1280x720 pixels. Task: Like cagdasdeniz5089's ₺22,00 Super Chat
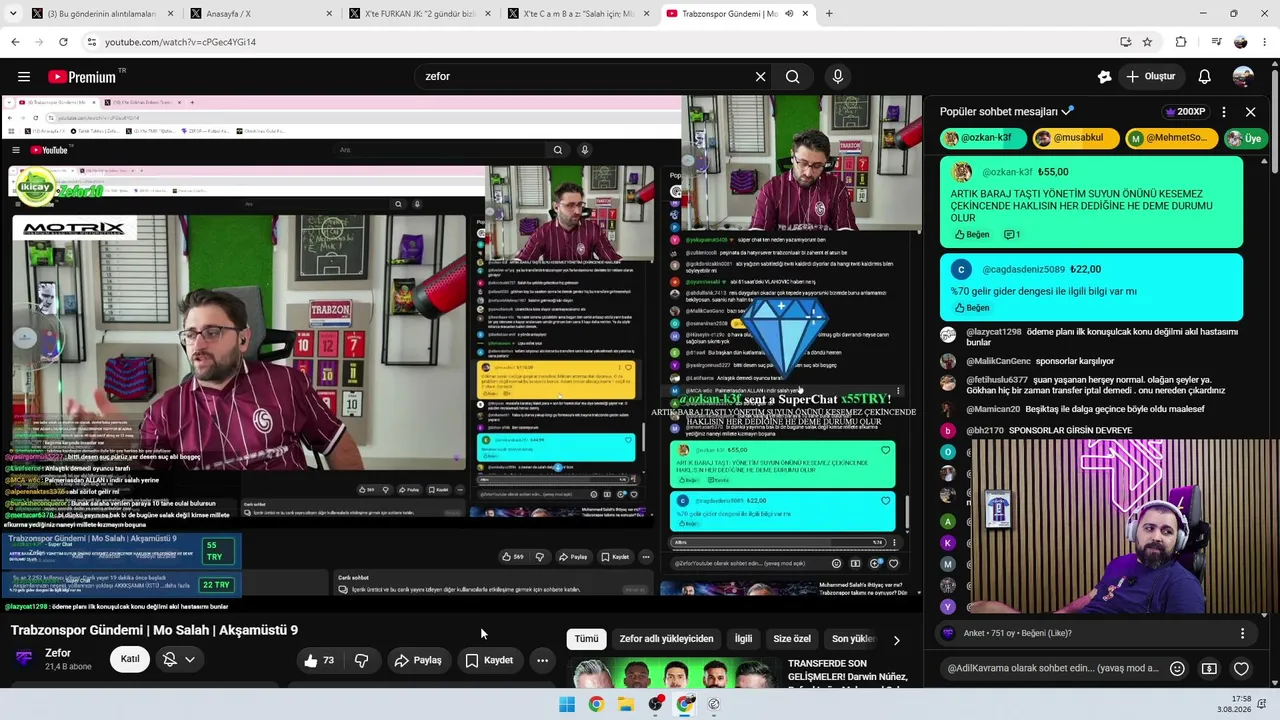click(972, 308)
